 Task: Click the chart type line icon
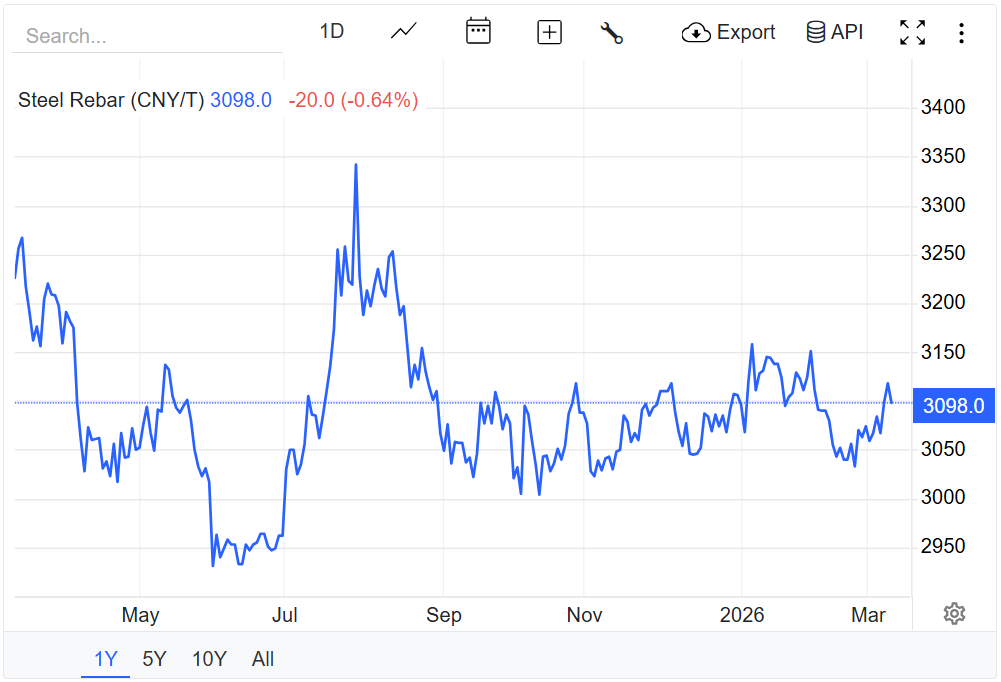coord(404,32)
